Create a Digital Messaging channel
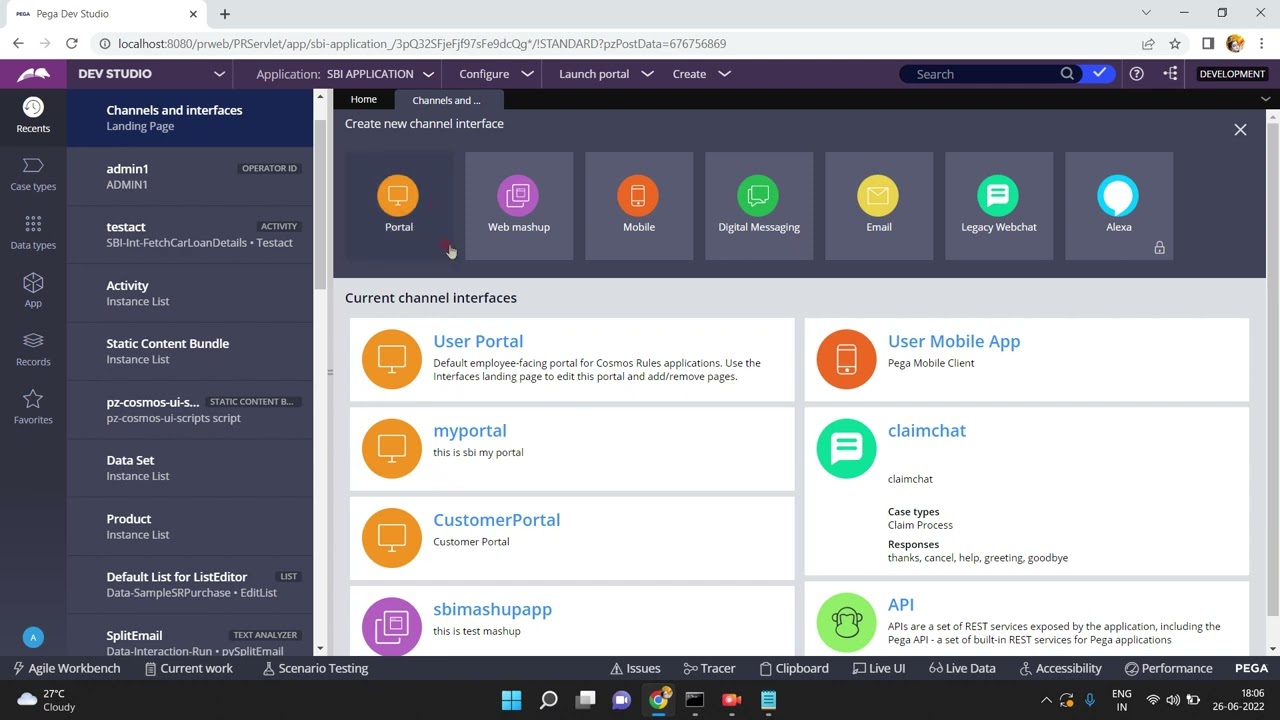 point(759,206)
